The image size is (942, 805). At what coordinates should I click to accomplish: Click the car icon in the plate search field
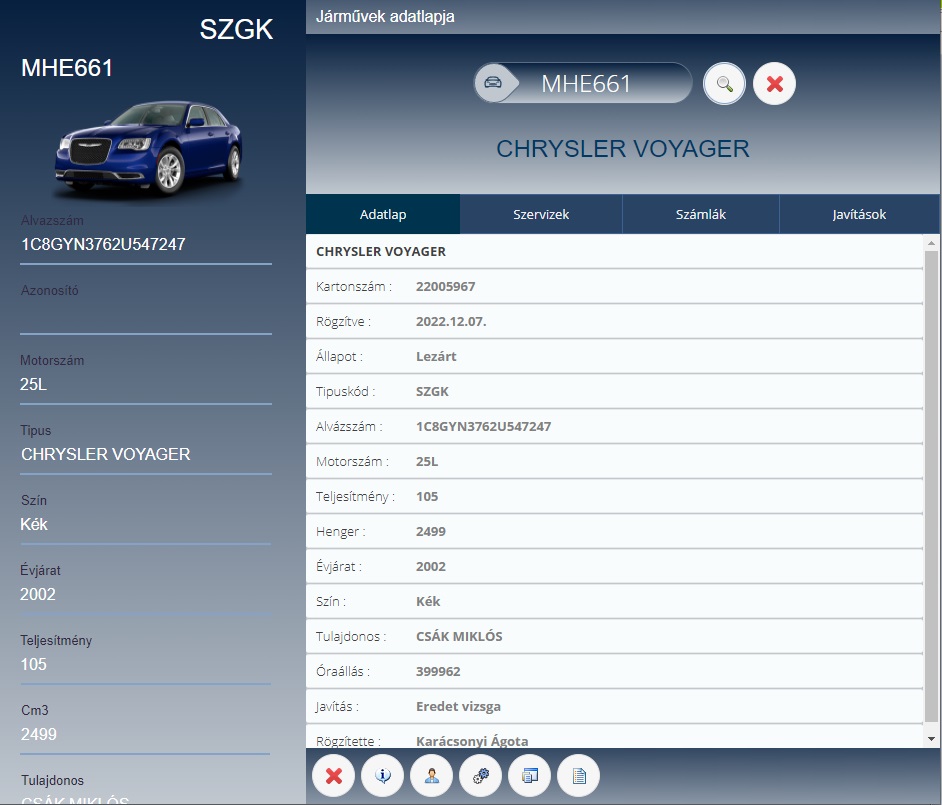coord(493,83)
